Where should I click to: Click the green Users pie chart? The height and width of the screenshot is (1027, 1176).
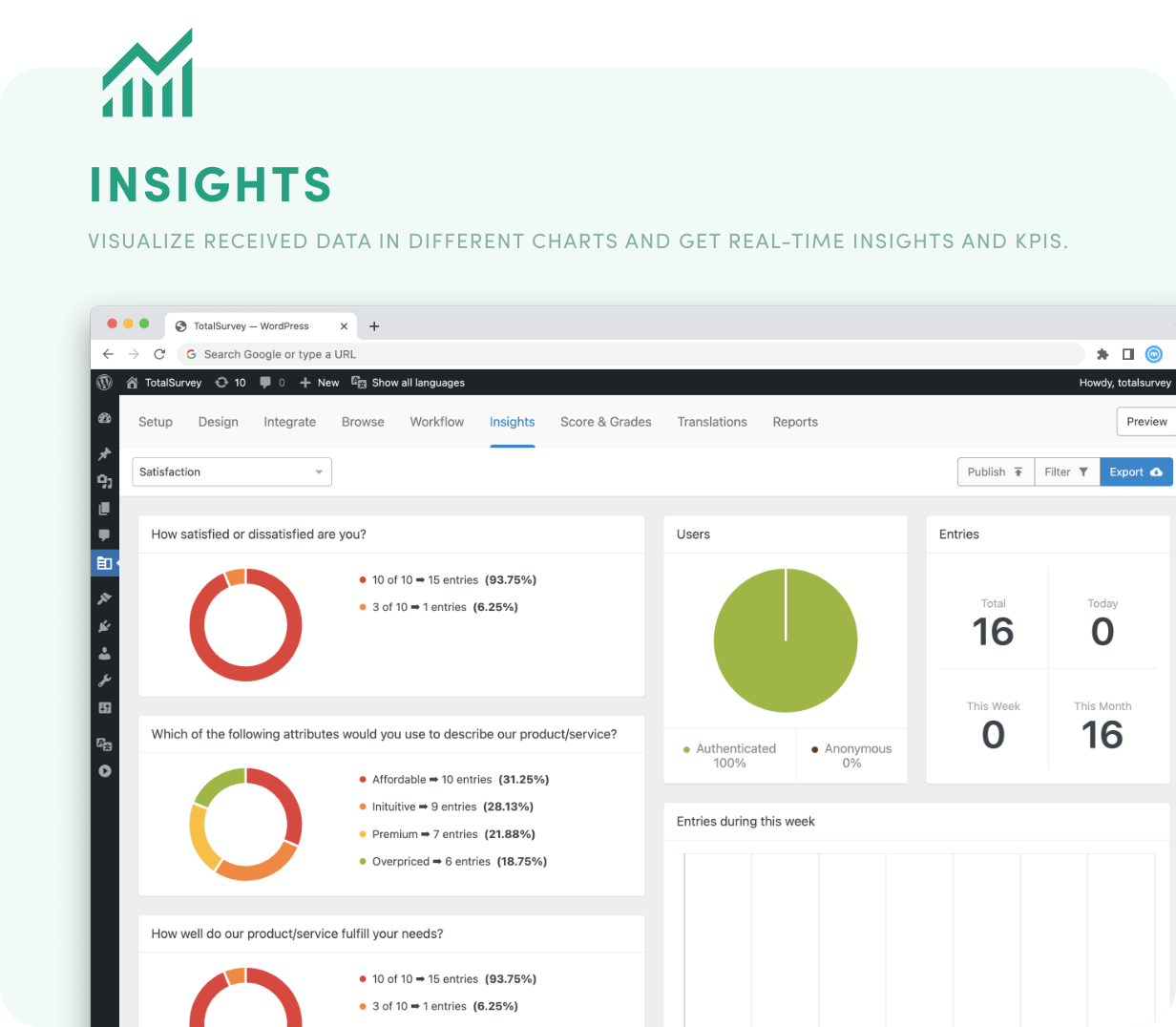pos(786,640)
